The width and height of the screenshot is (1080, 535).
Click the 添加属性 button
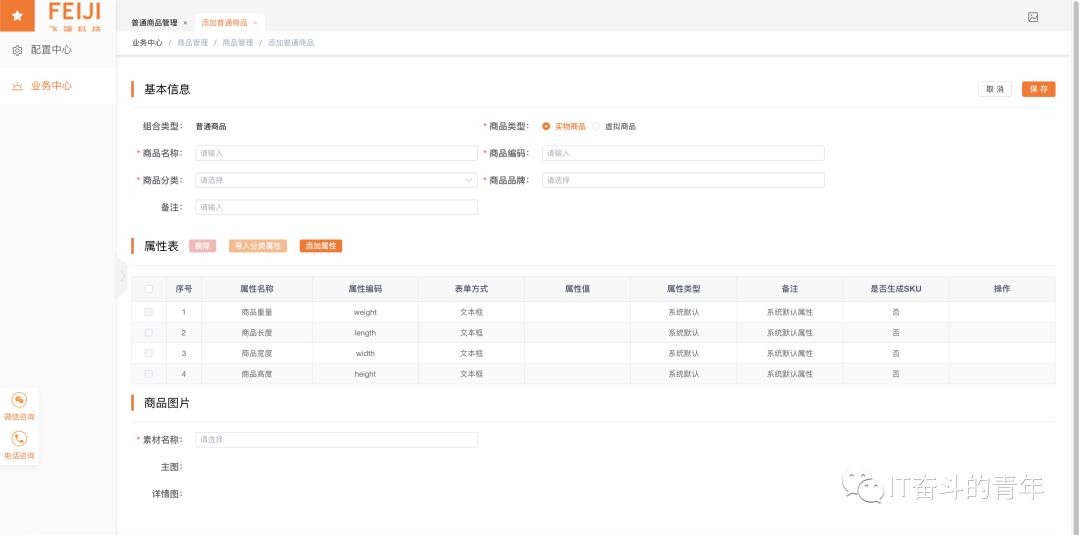(x=321, y=246)
